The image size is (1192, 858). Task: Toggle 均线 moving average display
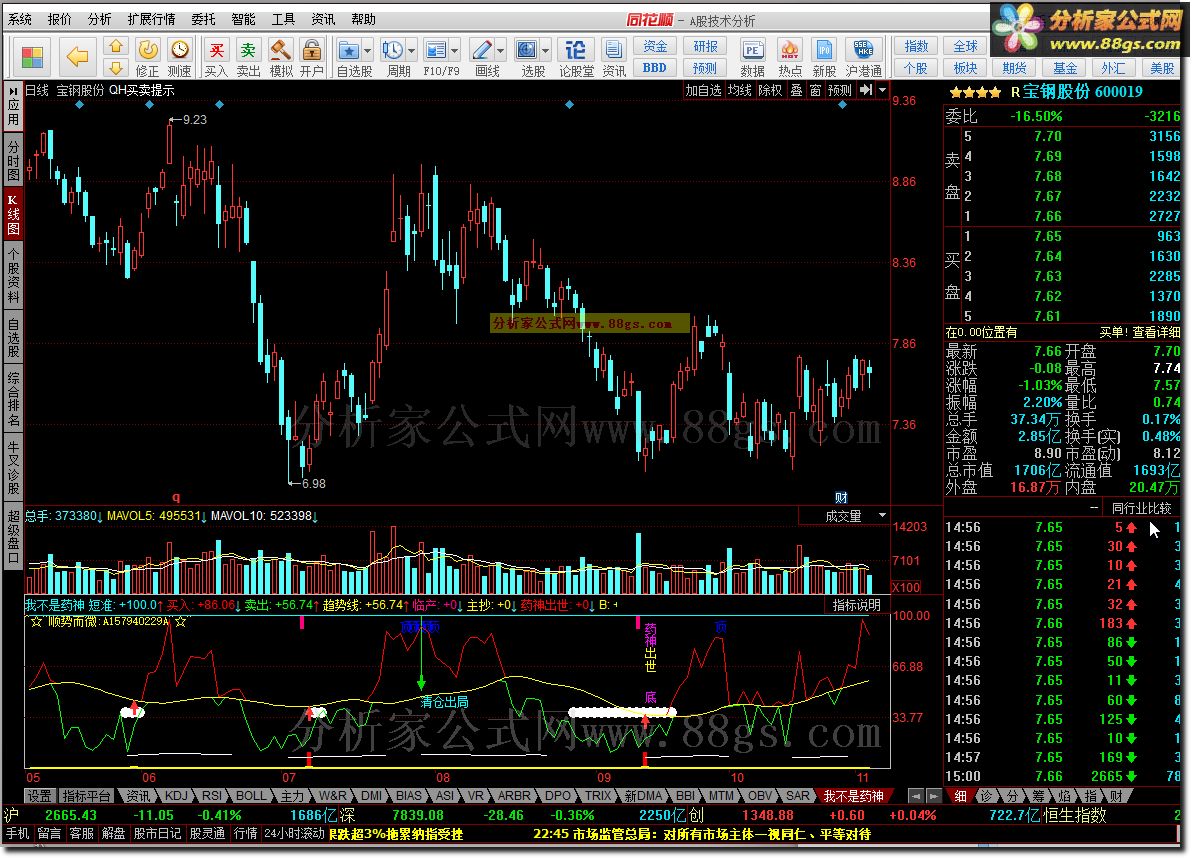(x=740, y=90)
